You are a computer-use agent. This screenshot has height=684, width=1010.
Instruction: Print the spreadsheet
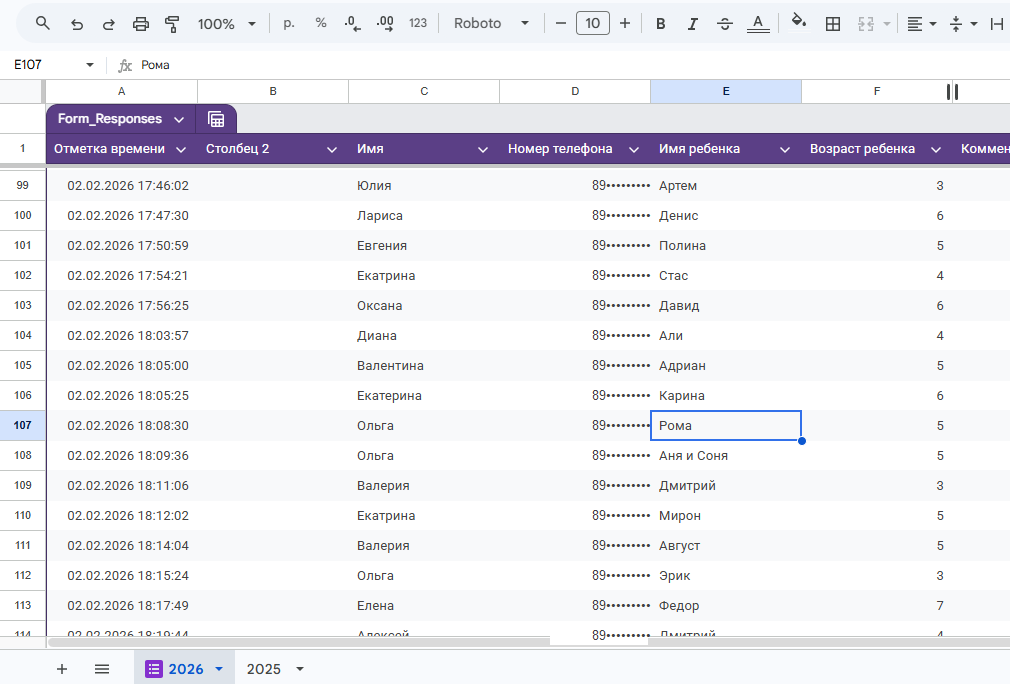coord(140,24)
